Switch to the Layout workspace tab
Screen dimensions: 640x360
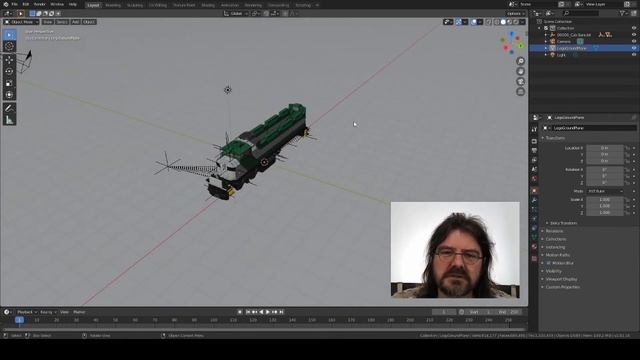[x=93, y=5]
